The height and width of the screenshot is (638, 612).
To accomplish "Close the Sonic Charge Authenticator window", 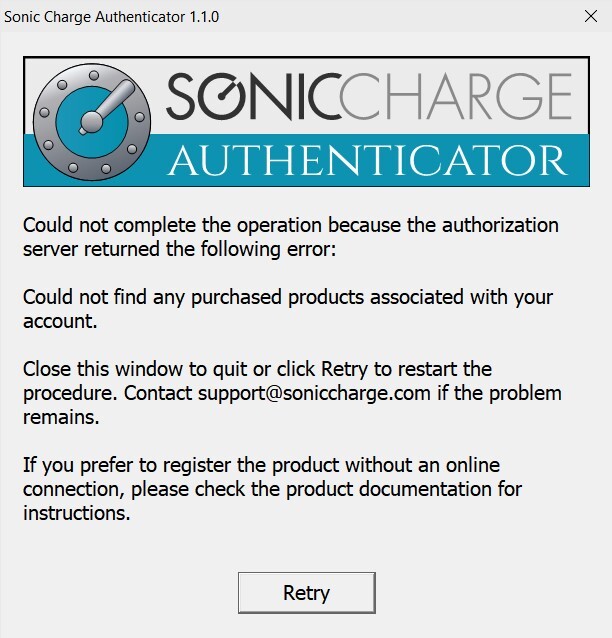I will coord(590,17).
